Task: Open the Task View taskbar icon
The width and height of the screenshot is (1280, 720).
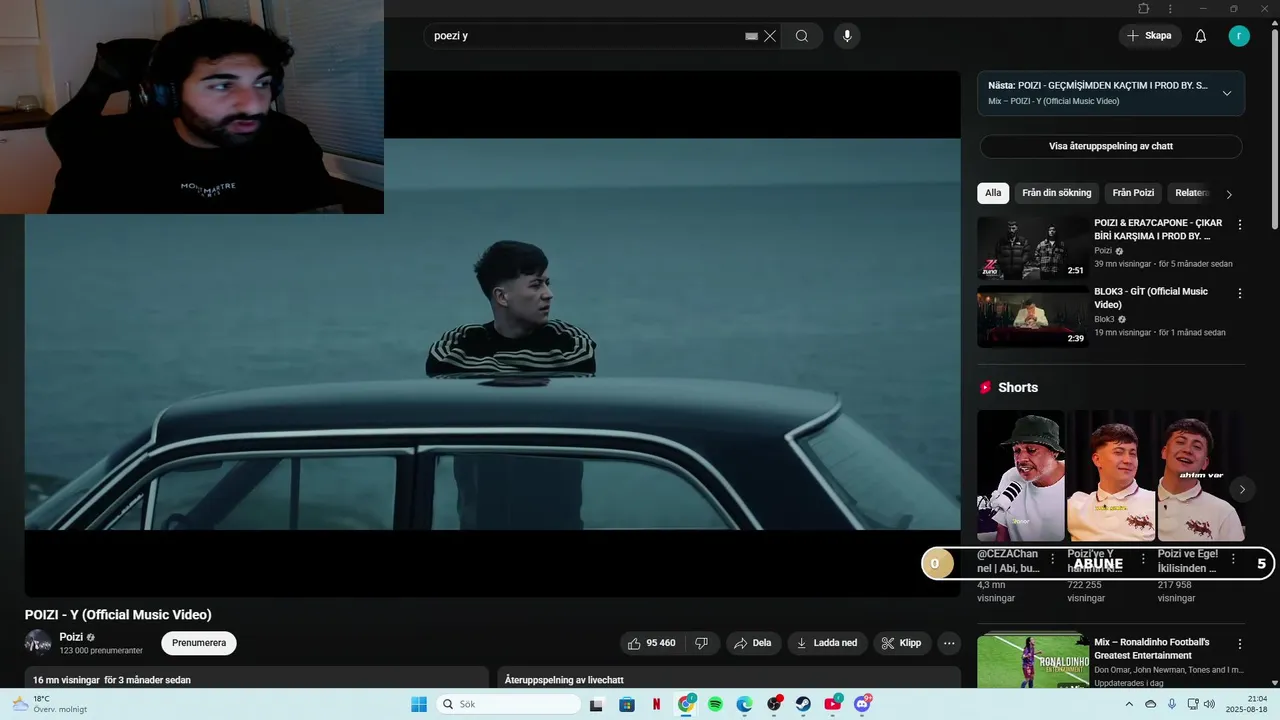Action: 597,704
